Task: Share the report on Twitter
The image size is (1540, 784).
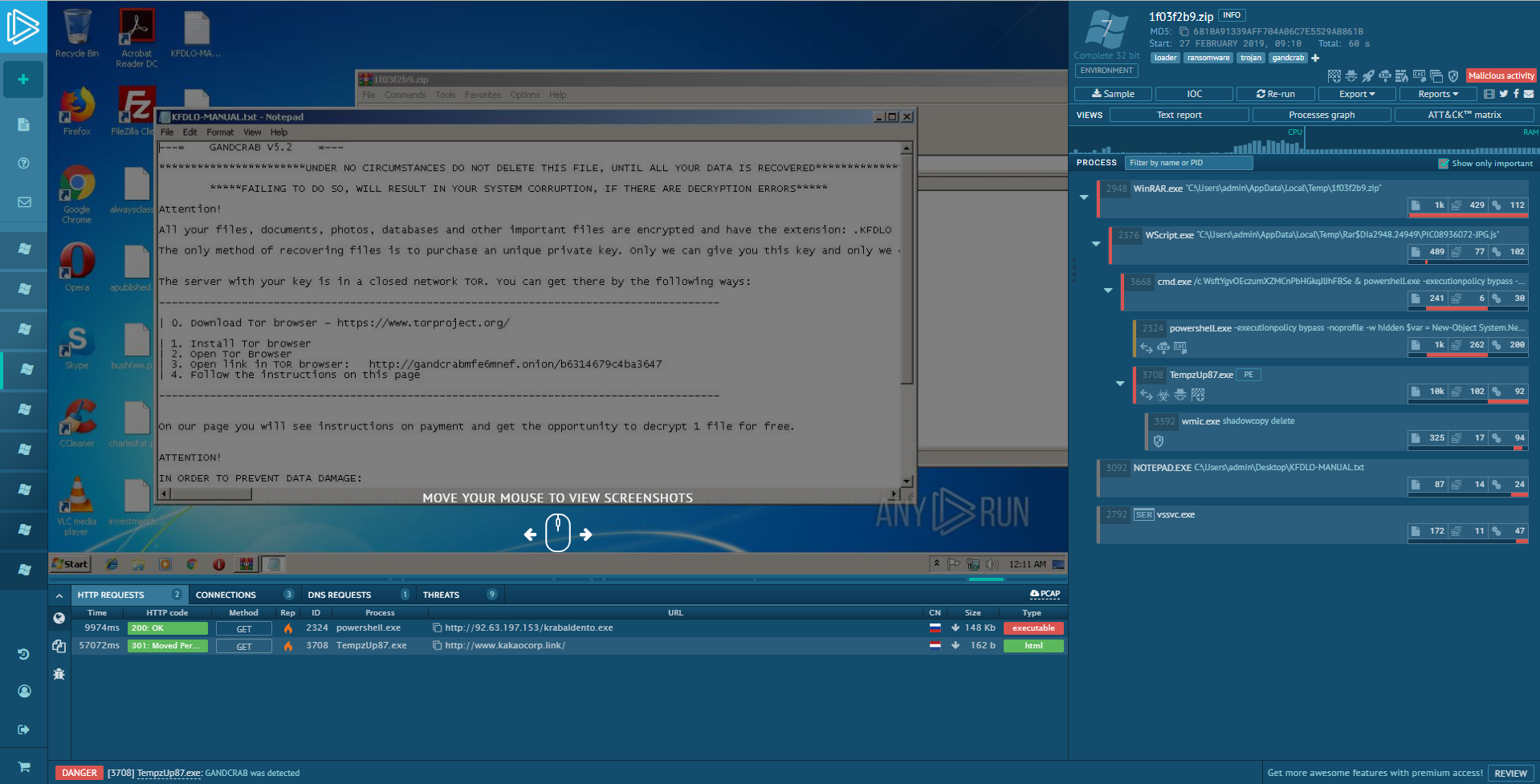Action: pyautogui.click(x=1504, y=94)
